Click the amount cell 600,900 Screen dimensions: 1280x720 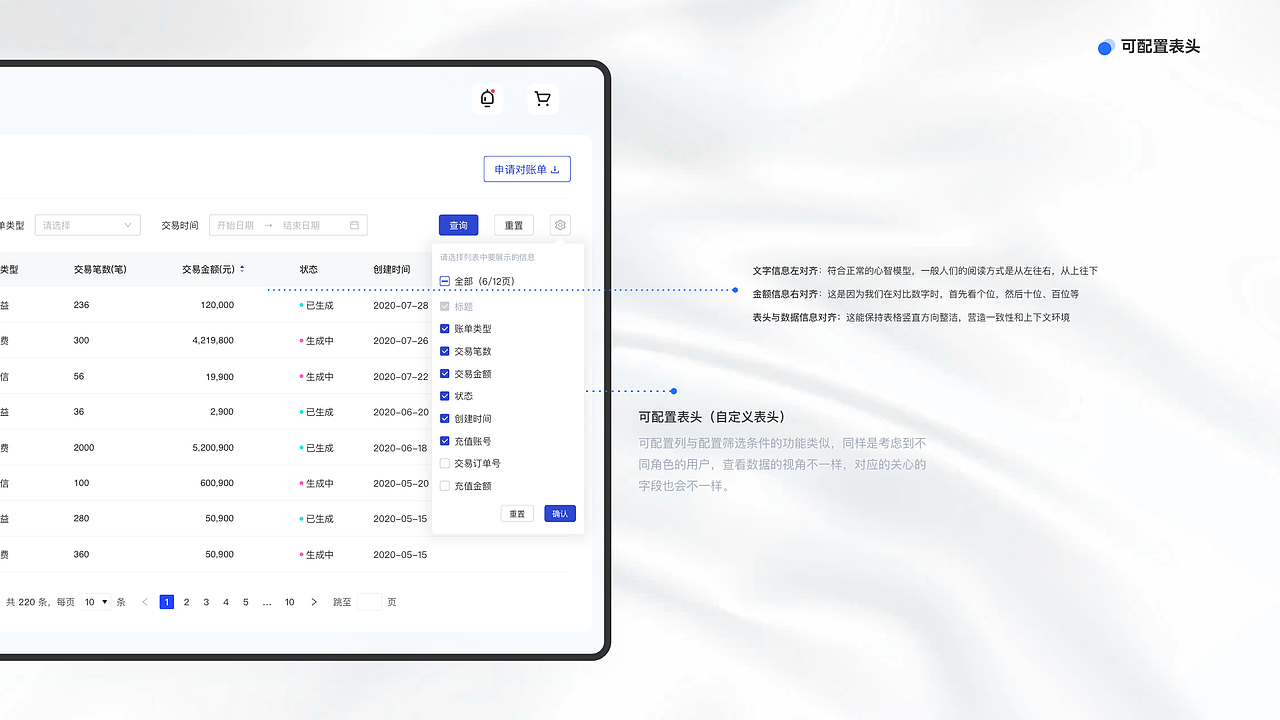click(217, 483)
